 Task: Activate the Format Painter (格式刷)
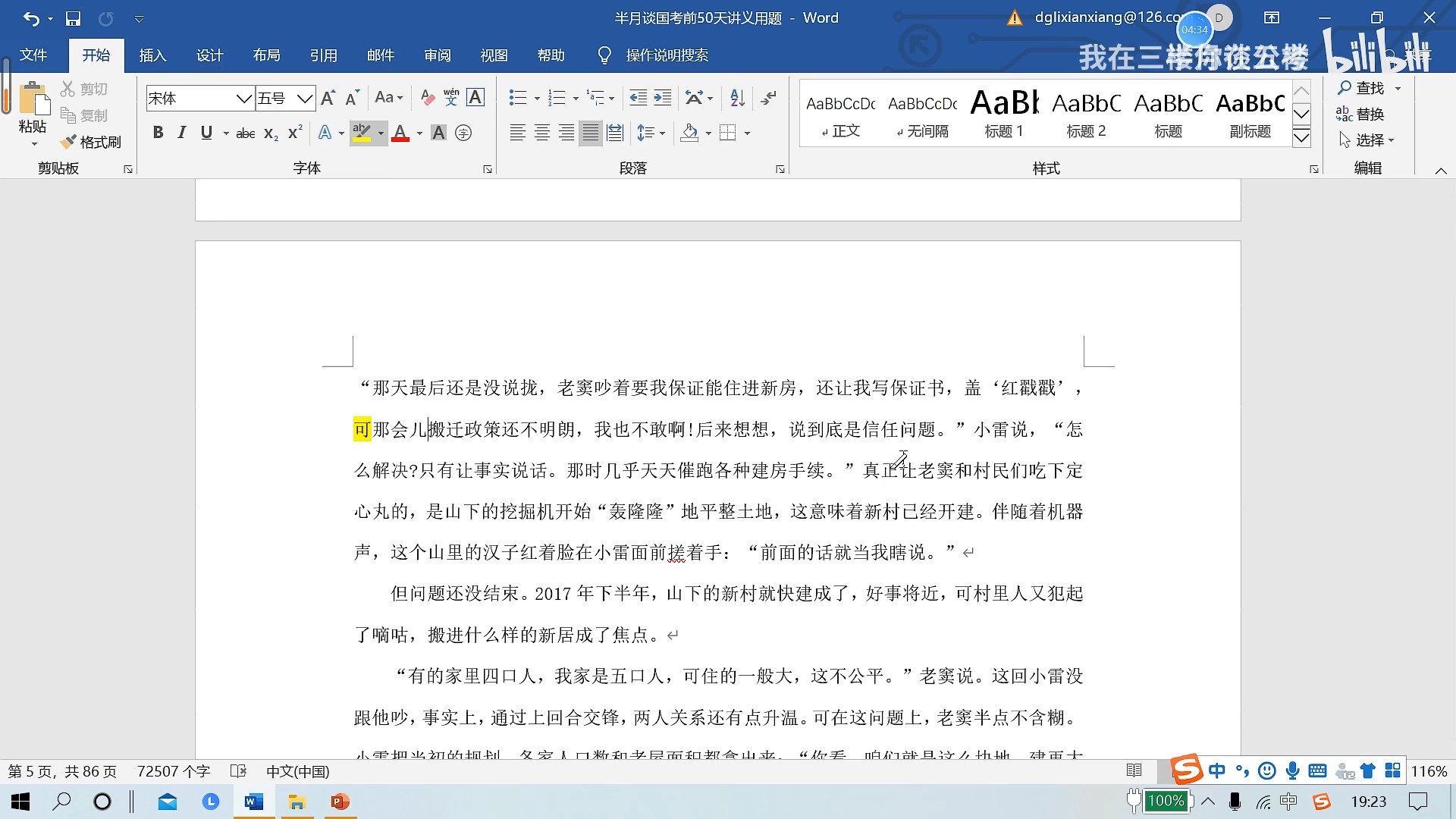coord(91,142)
